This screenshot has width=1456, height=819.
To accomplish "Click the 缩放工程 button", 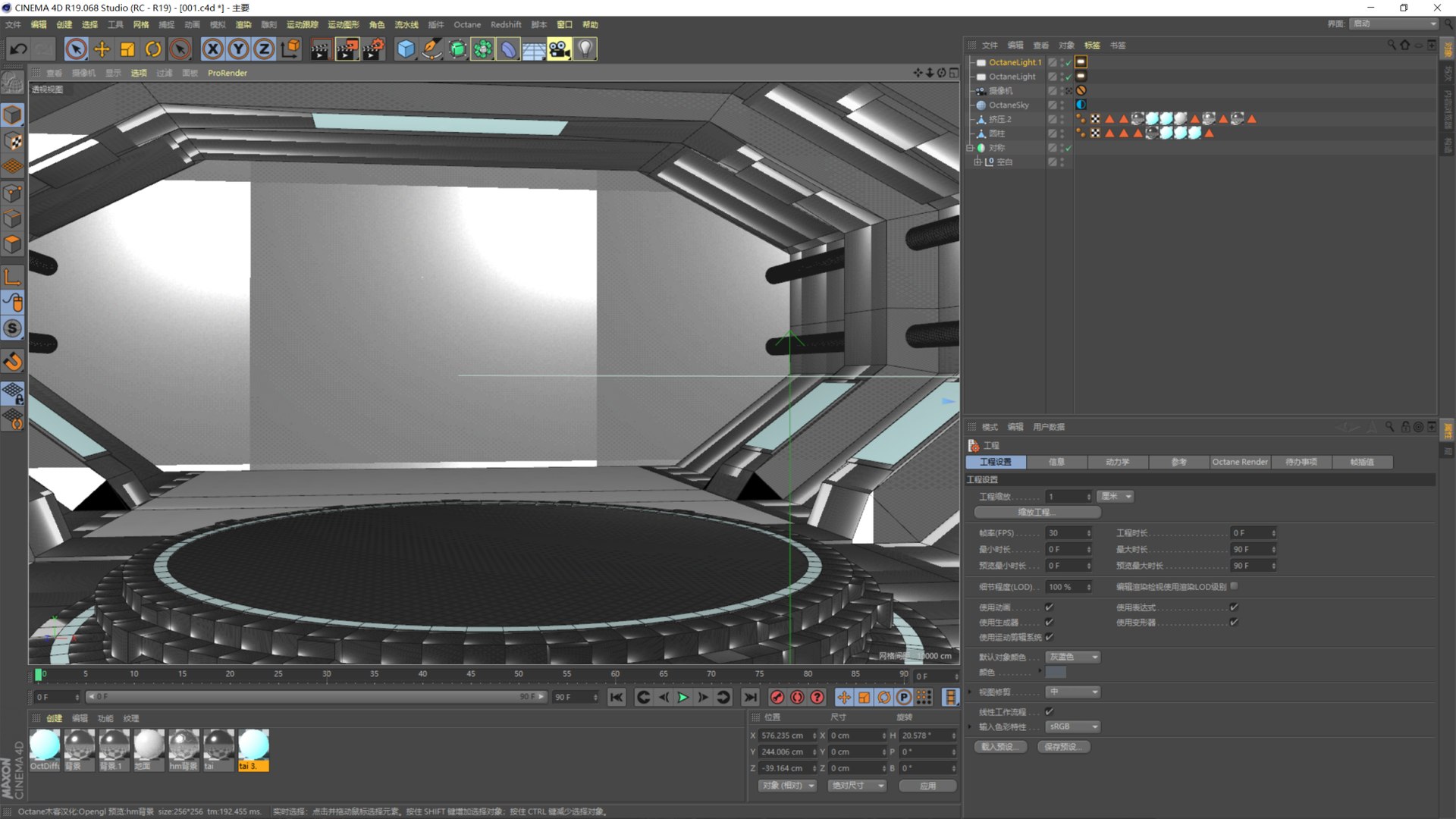I will (x=1037, y=513).
